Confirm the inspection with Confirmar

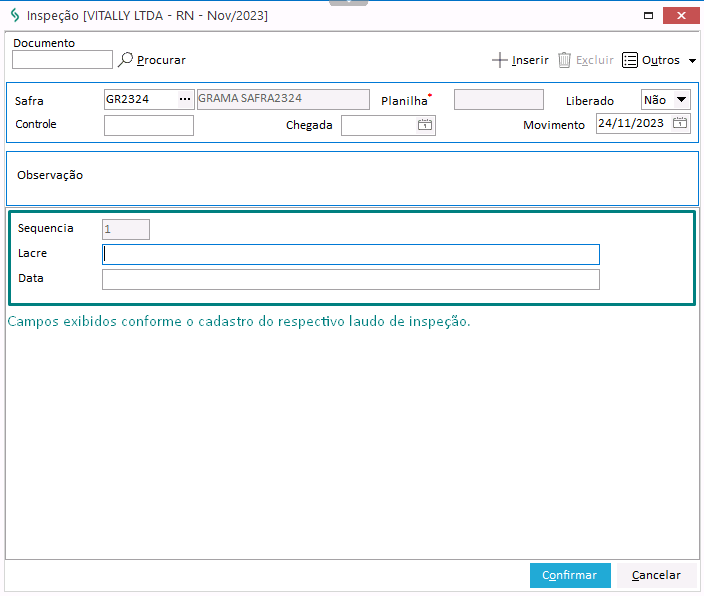pyautogui.click(x=570, y=575)
